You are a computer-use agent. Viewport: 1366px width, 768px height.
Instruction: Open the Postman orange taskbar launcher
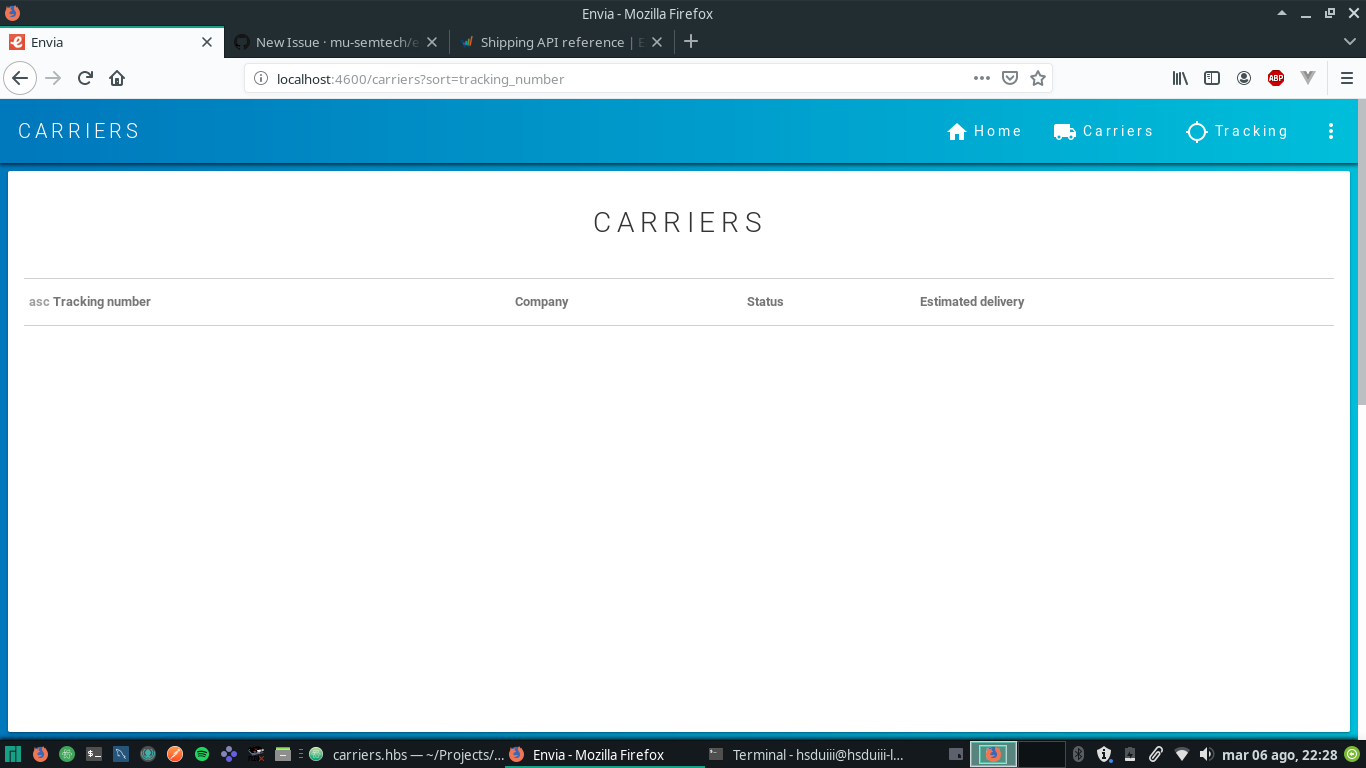pyautogui.click(x=175, y=755)
